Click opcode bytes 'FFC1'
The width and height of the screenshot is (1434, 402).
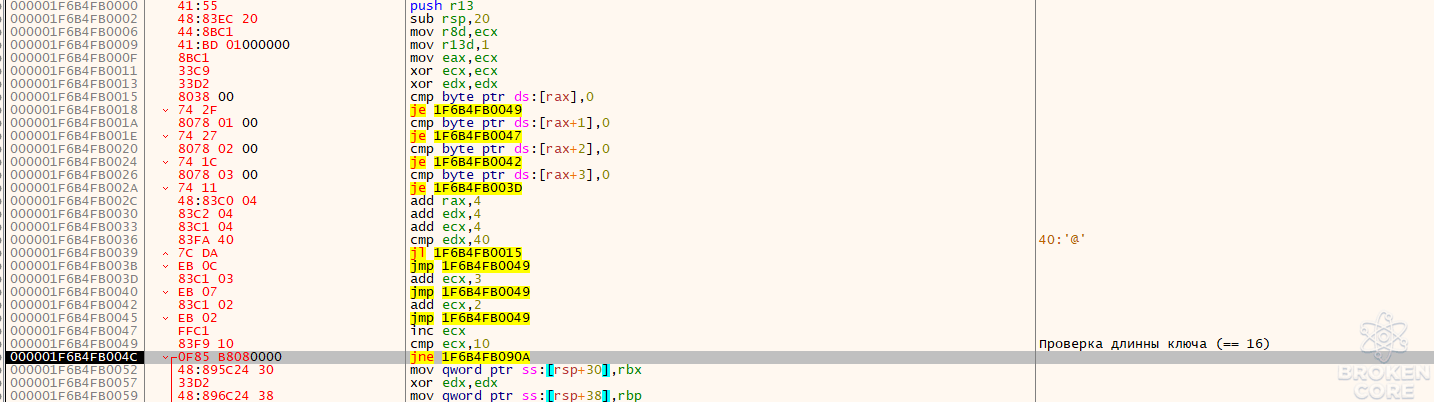point(192,331)
